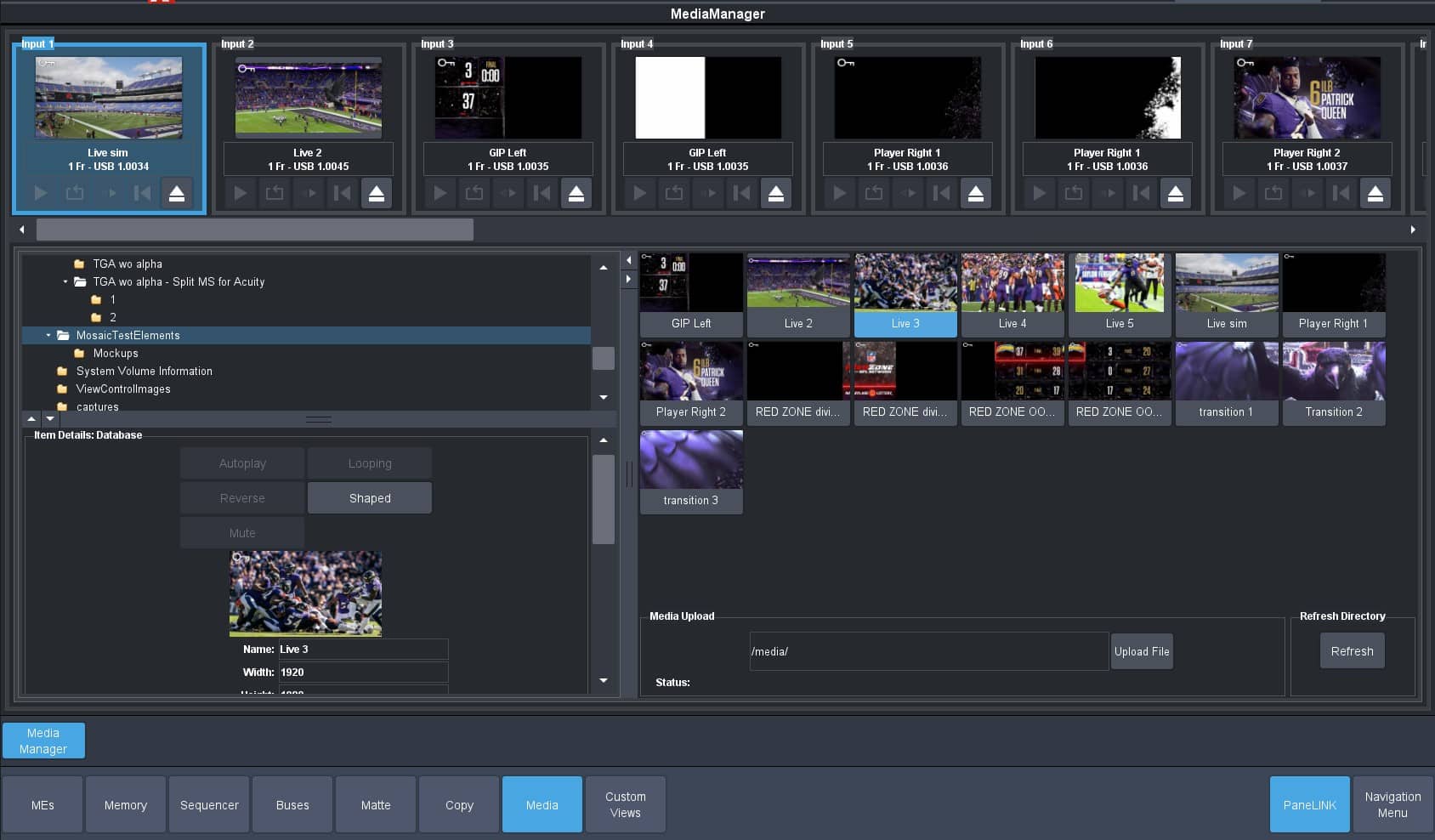The width and height of the screenshot is (1435, 840).
Task: Click right arrow beside the thumbnail browser
Action: click(x=629, y=279)
